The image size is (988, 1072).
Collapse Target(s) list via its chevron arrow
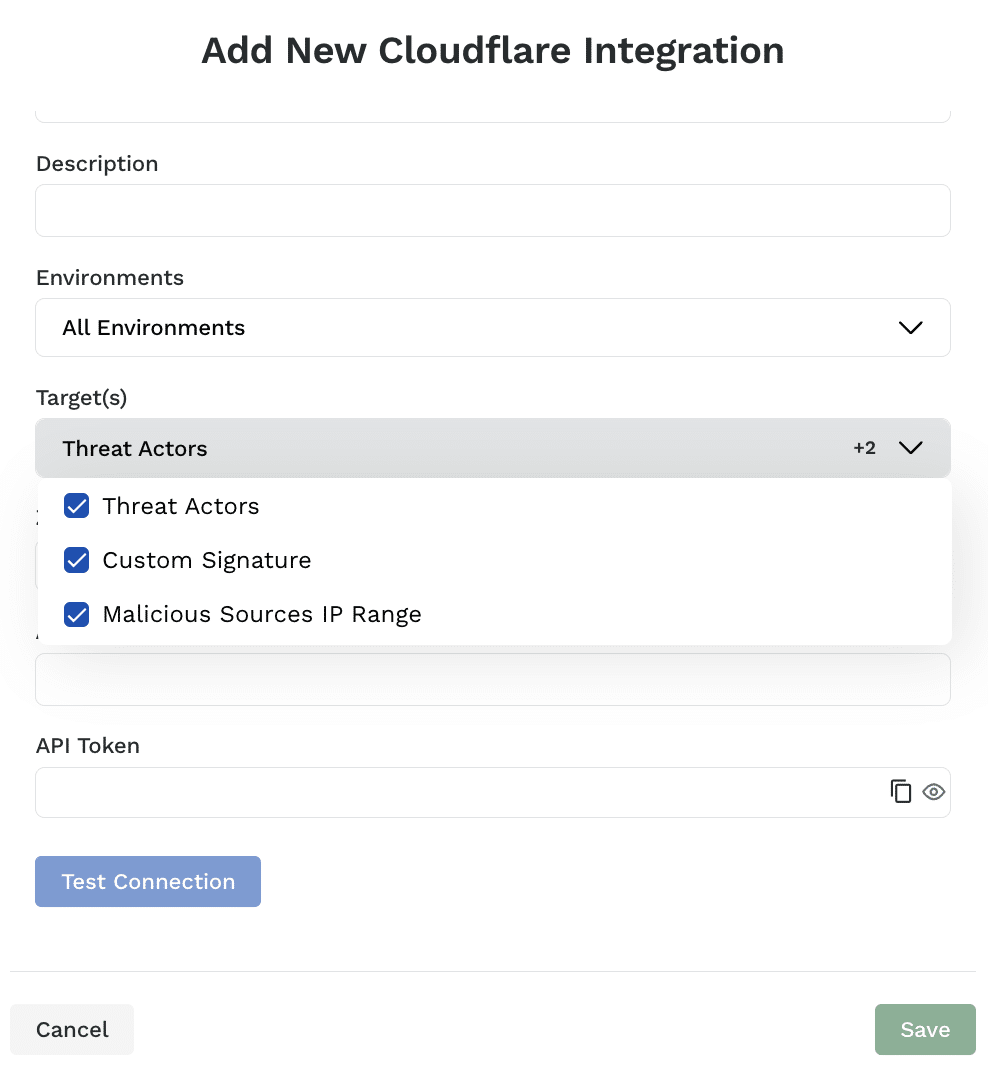coord(910,448)
